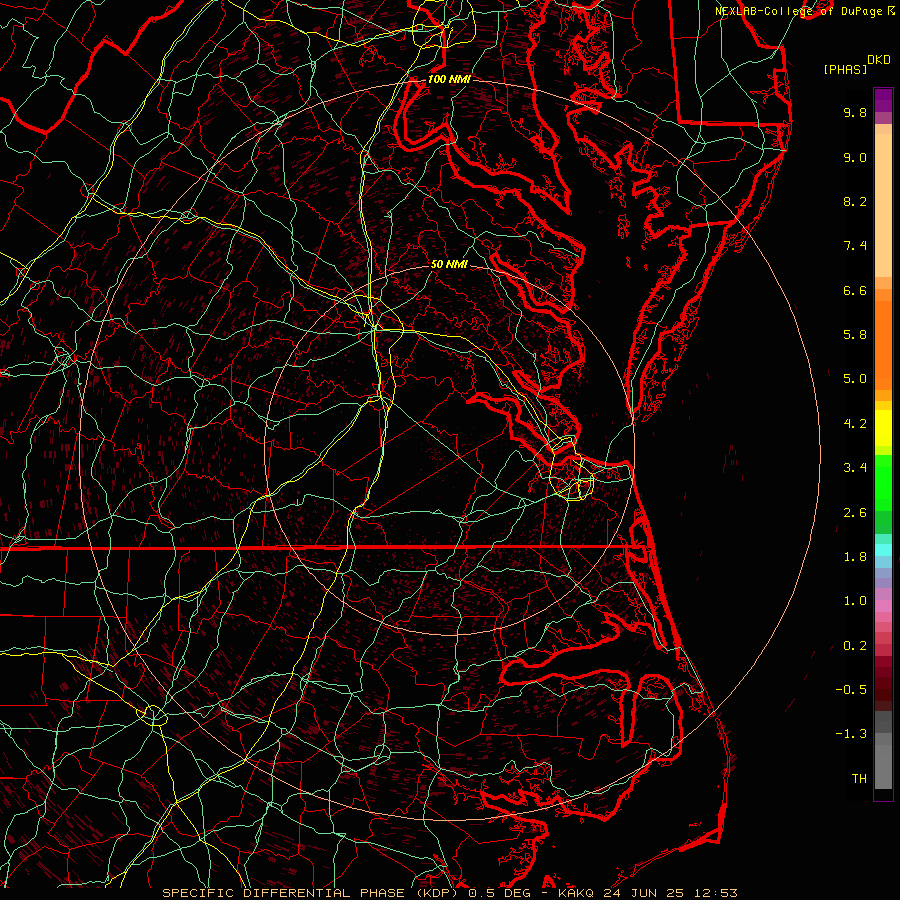The image size is (900, 900).
Task: Click the 50 NMI range ring label
Action: coord(449,264)
